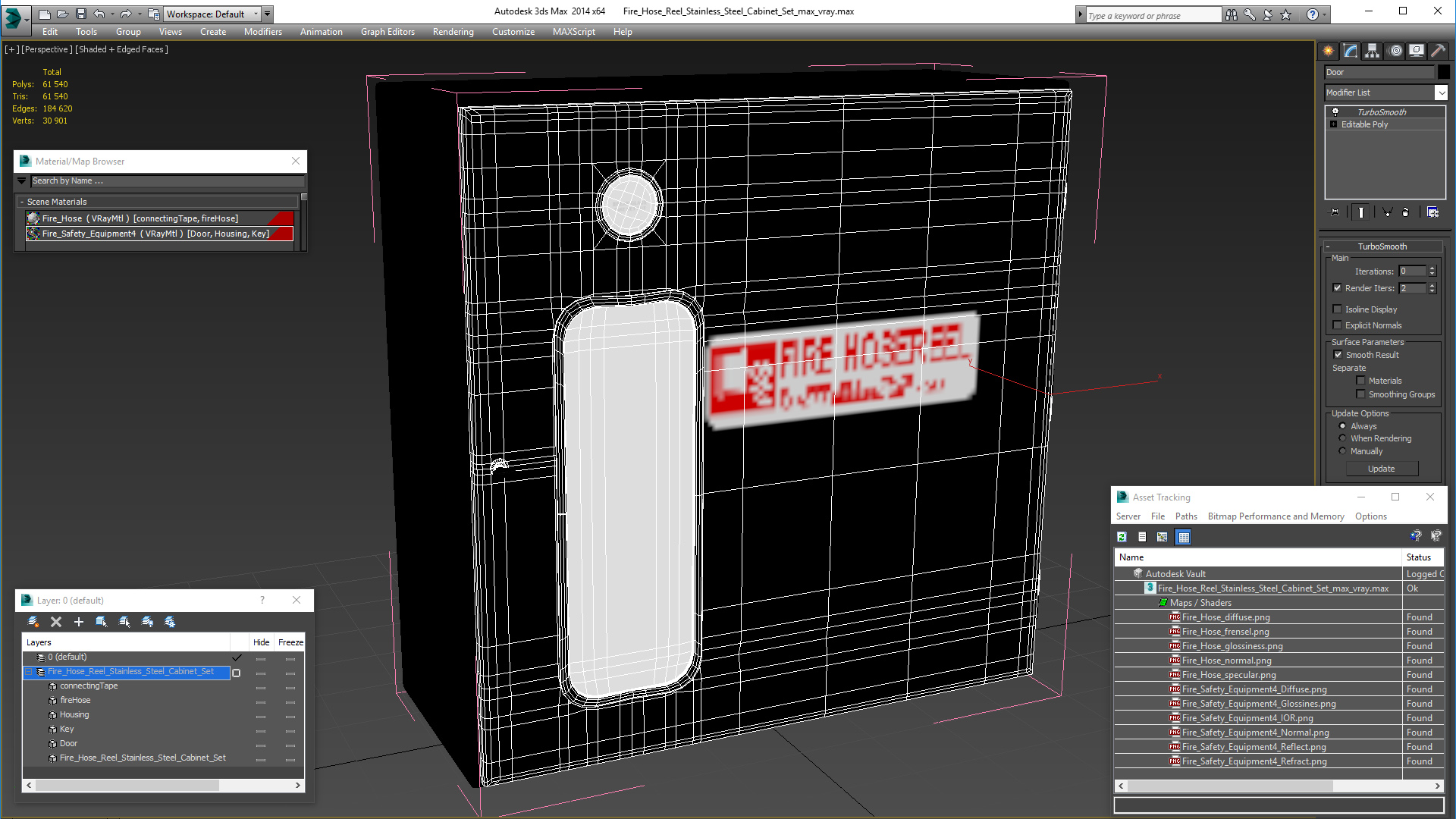
Task: Open the Hierarchy command panel tab
Action: [1373, 51]
